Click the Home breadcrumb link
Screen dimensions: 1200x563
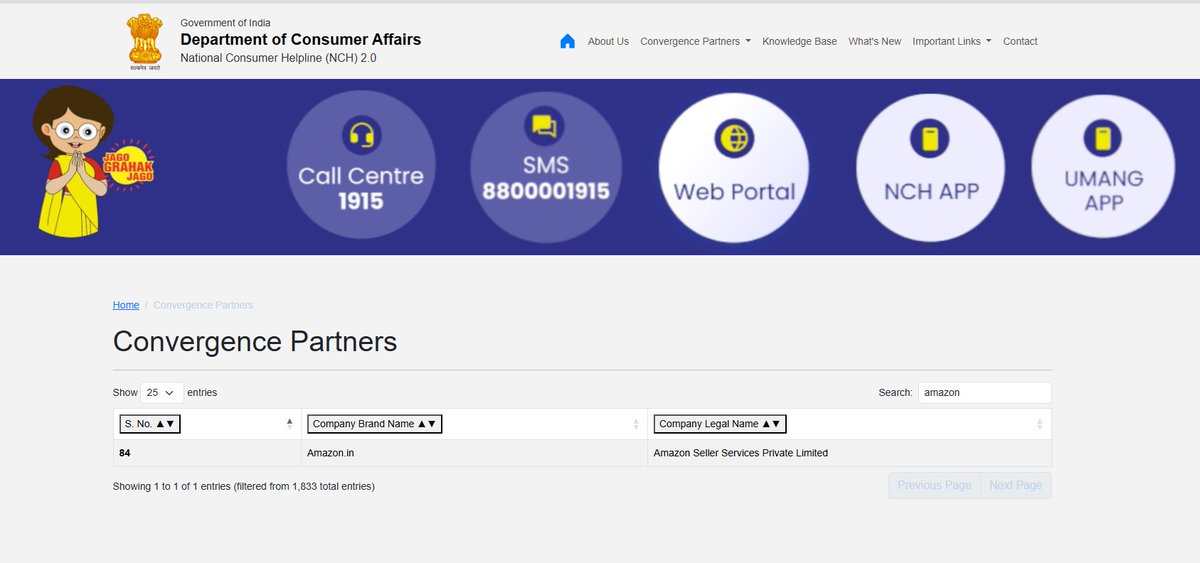[x=126, y=305]
